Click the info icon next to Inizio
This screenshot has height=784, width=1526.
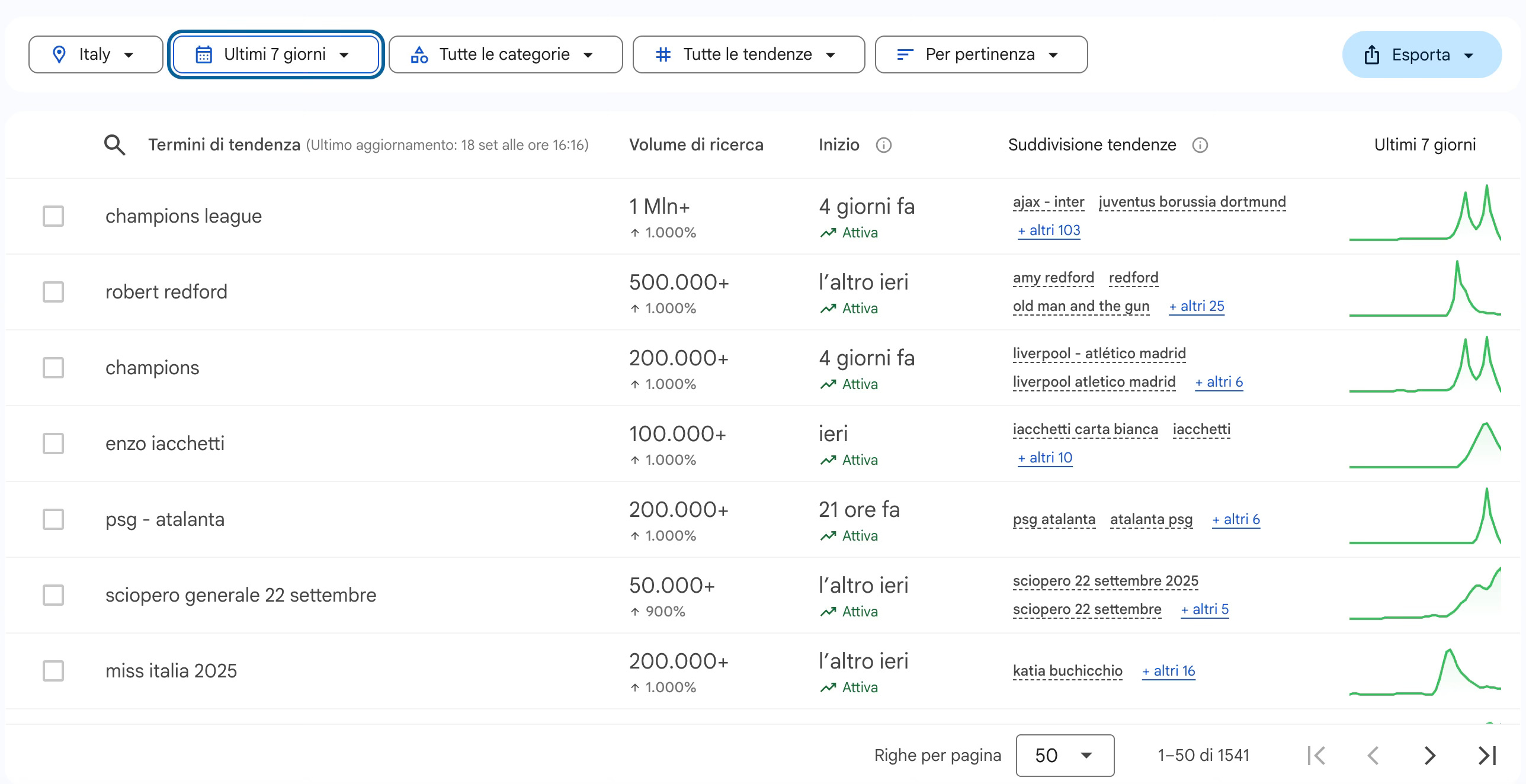tap(883, 145)
